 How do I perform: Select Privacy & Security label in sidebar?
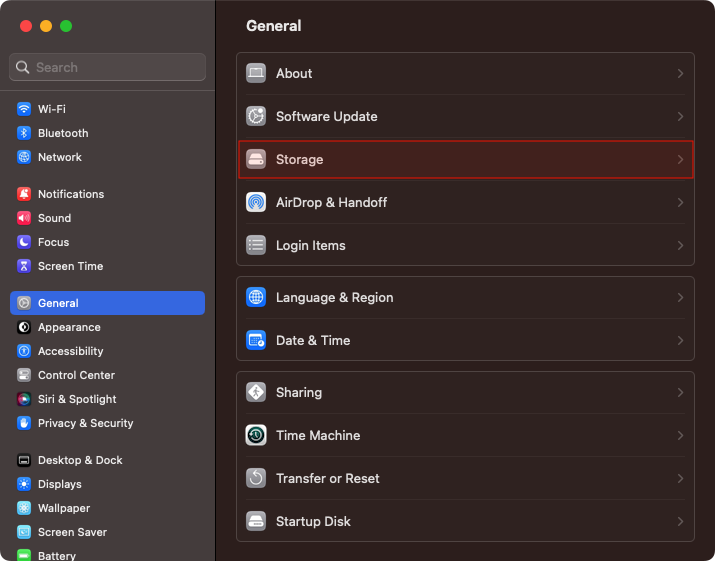tap(85, 423)
